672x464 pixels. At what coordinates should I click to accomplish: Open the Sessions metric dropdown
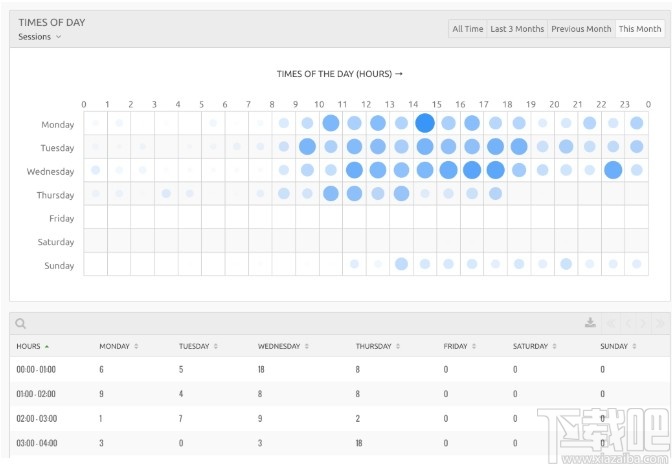pyautogui.click(x=40, y=37)
